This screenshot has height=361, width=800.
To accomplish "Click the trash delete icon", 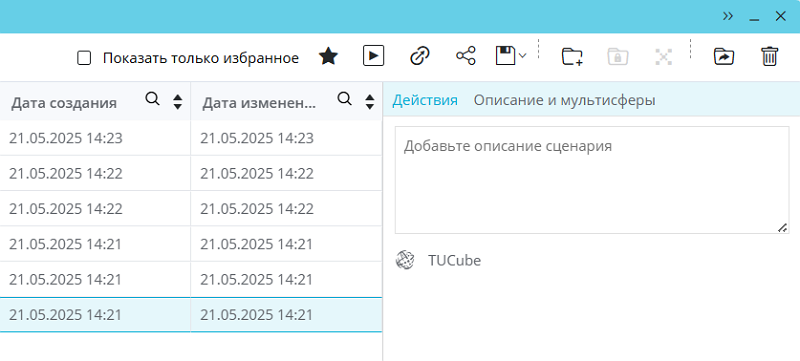I will (x=769, y=56).
